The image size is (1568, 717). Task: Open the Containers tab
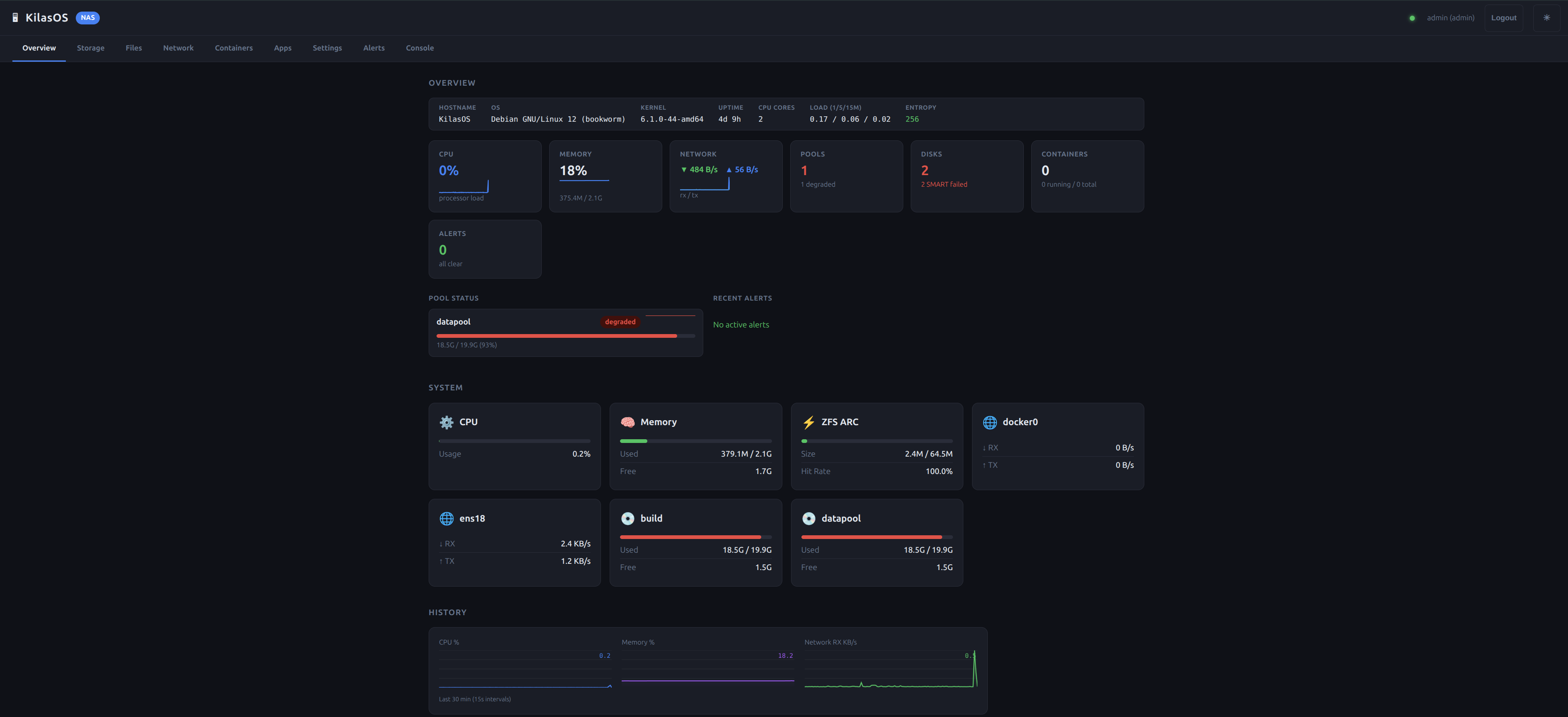(234, 48)
